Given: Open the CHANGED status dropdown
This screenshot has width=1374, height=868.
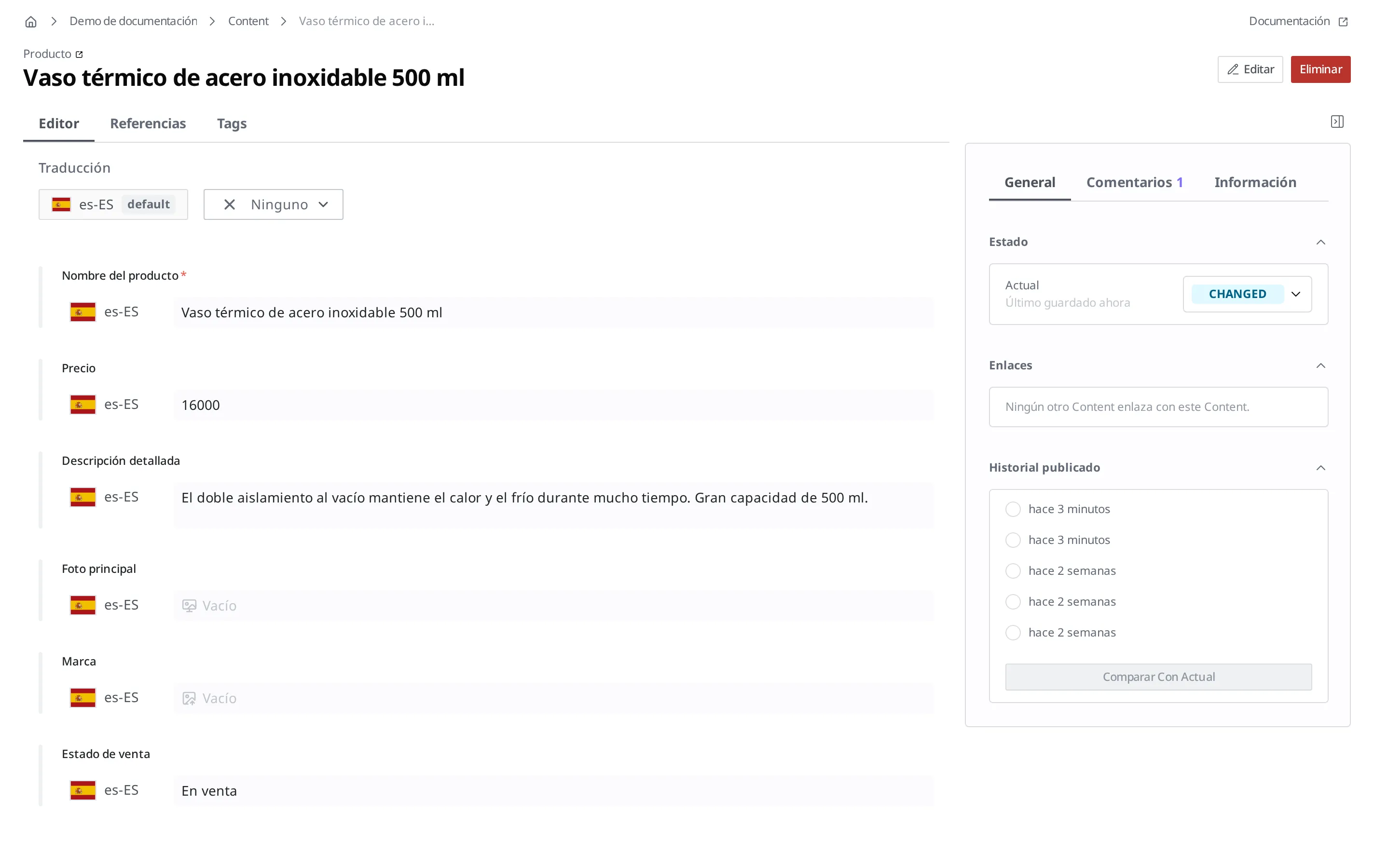Looking at the screenshot, I should tap(1247, 294).
